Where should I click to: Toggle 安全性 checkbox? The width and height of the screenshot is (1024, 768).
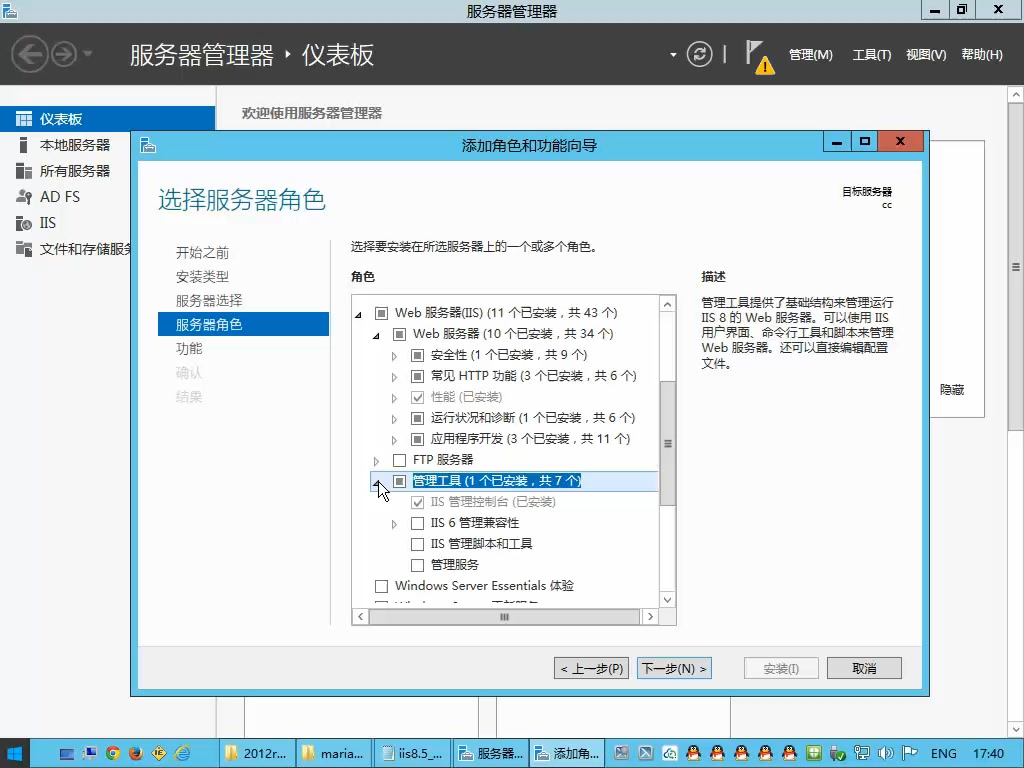pos(417,355)
